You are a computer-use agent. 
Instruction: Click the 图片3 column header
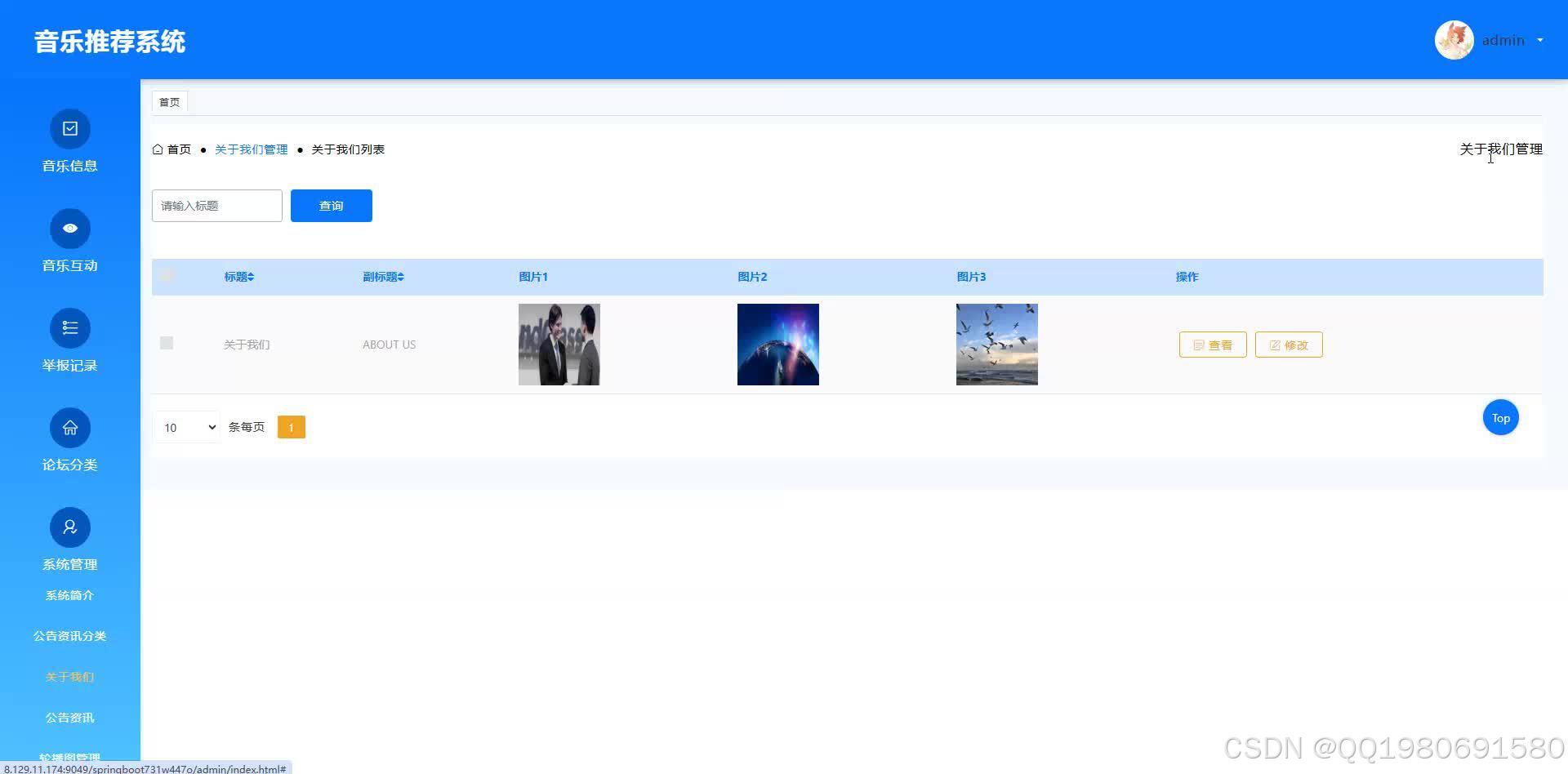971,277
